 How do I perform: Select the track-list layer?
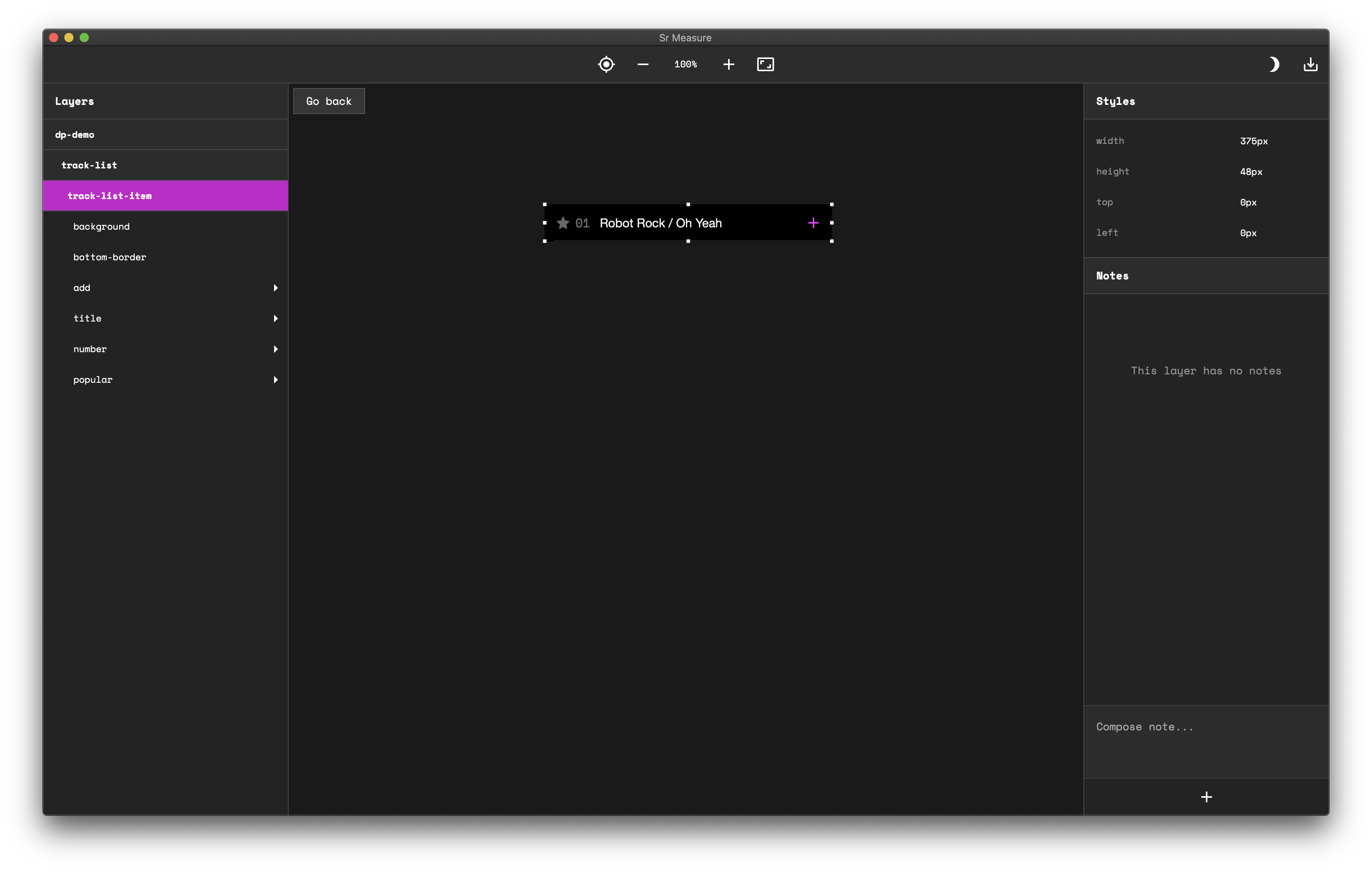point(90,165)
